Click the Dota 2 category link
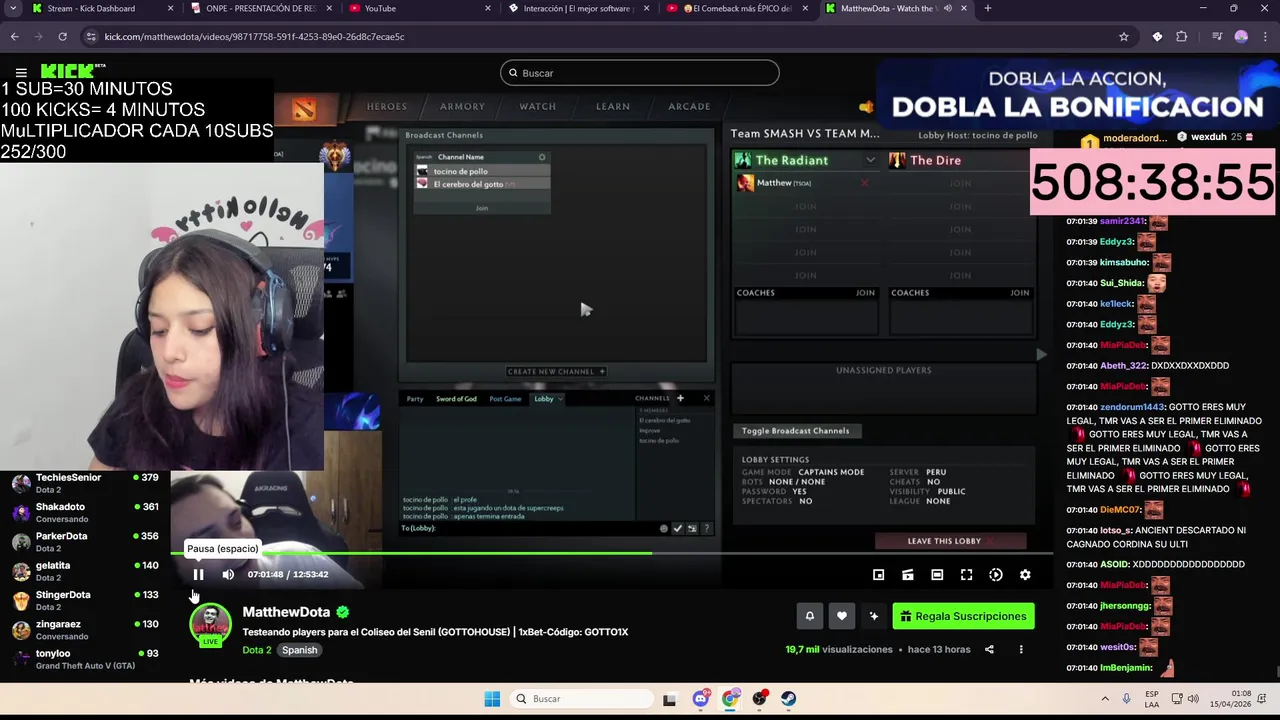The image size is (1280, 720). [x=257, y=650]
